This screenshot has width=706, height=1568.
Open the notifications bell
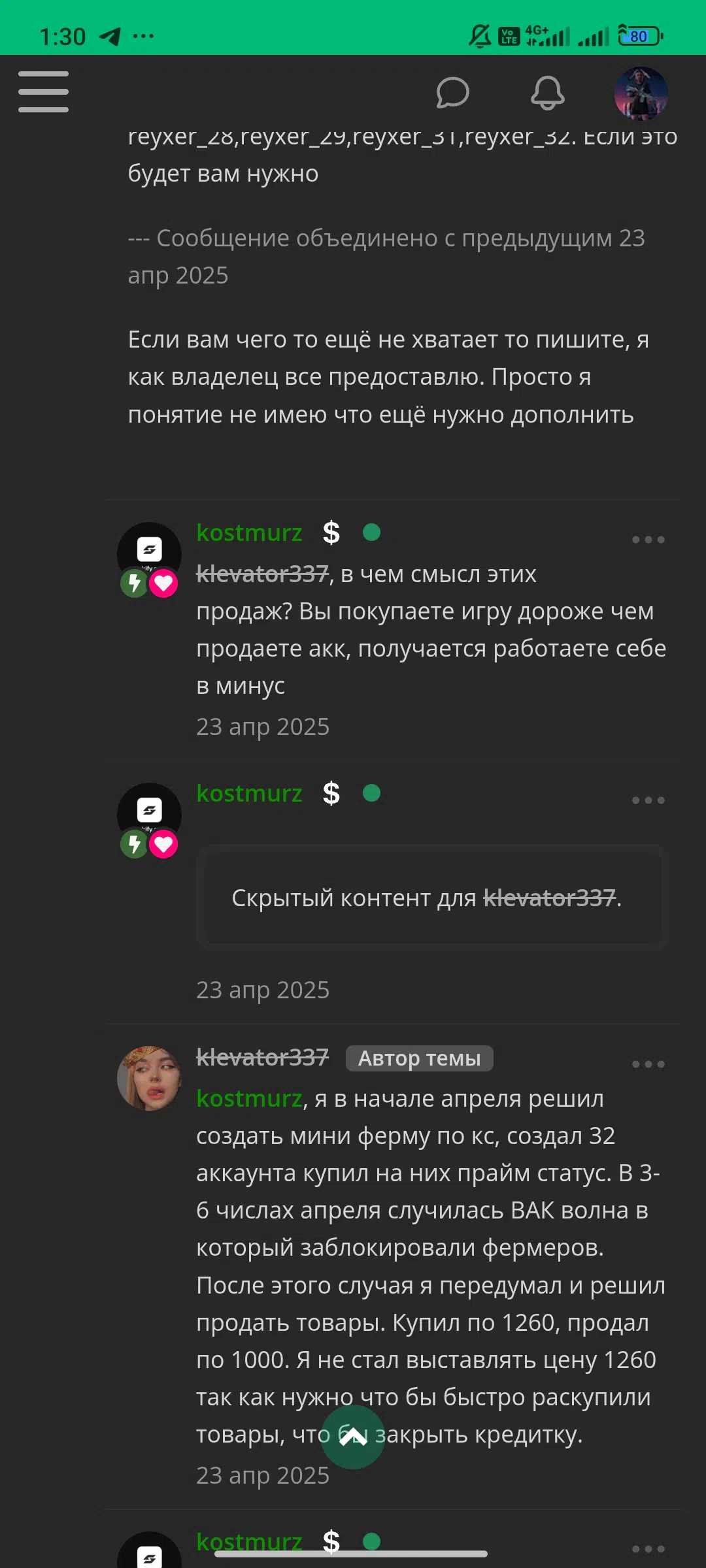[547, 92]
